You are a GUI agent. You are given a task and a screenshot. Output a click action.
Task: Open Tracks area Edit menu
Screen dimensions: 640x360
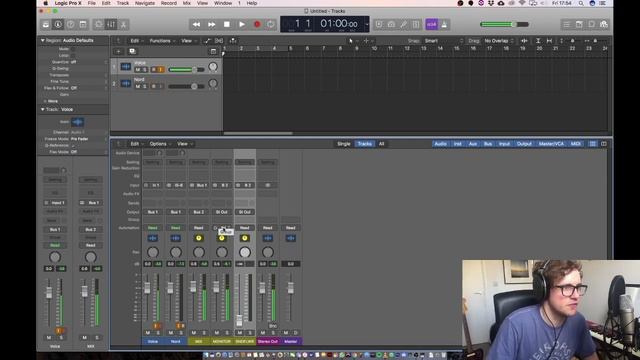point(136,41)
